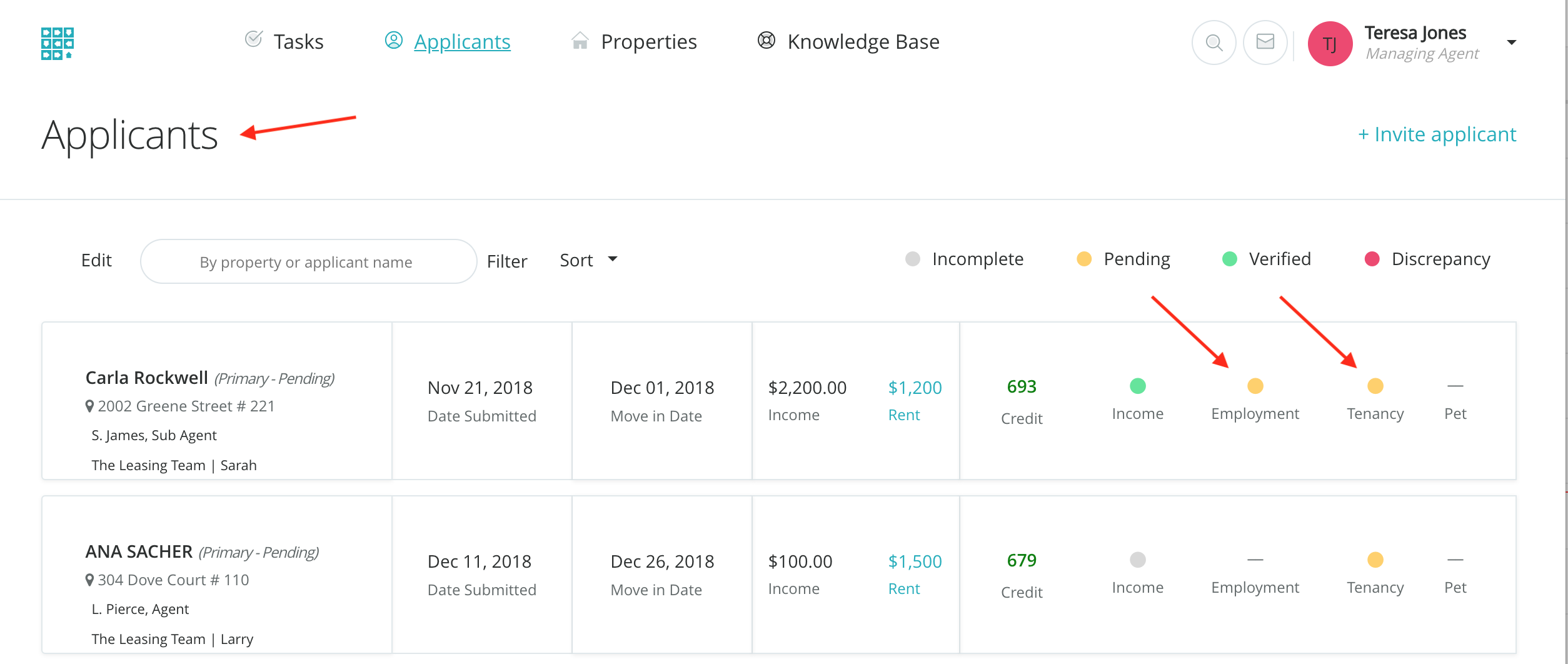The height and width of the screenshot is (664, 1568).
Task: Toggle the Verified status legend filter
Action: (1267, 259)
